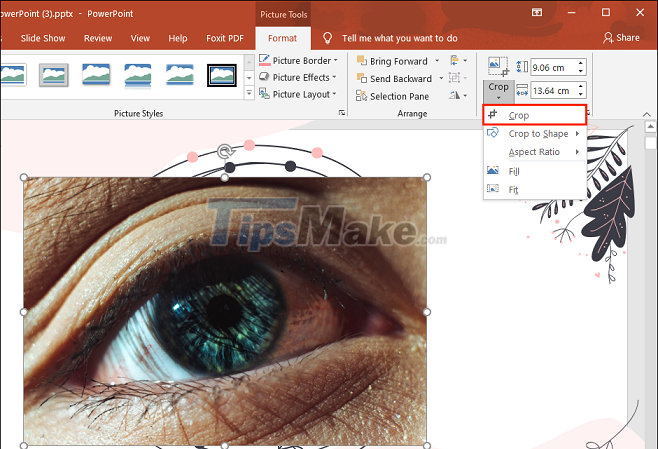Click the Fit icon in the crop menu
Screen dimensions: 658x449
click(493, 188)
